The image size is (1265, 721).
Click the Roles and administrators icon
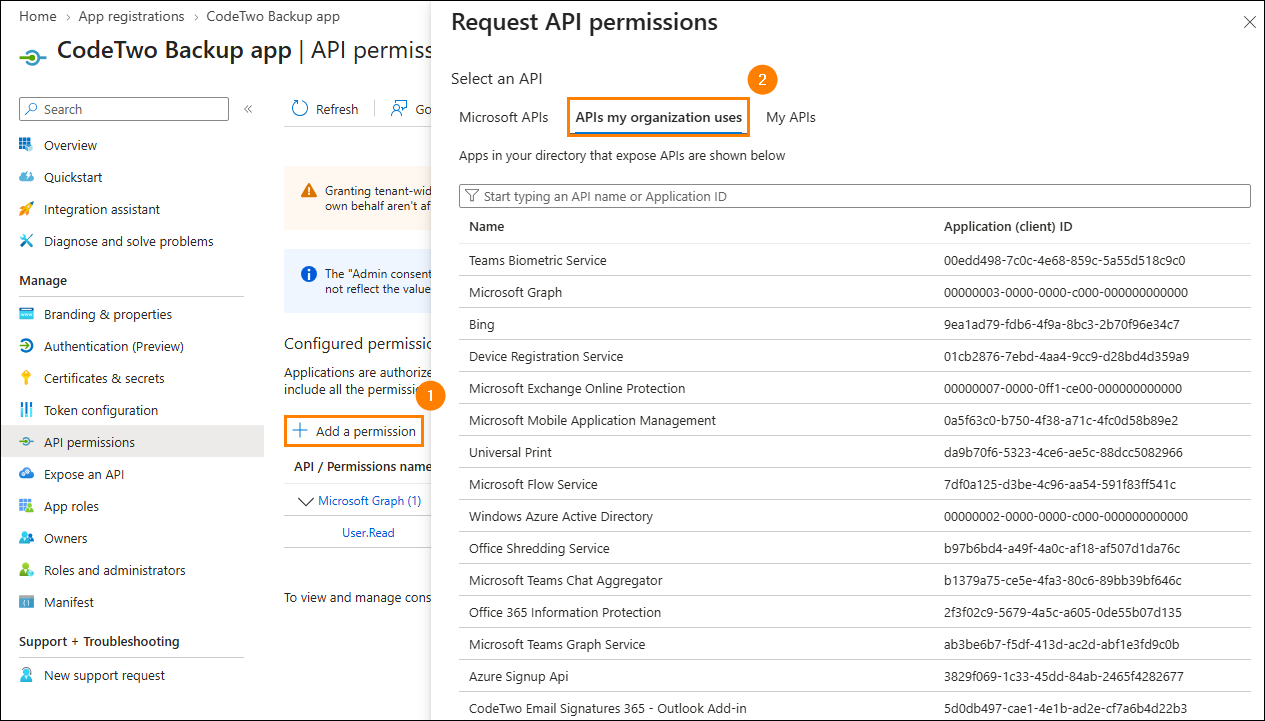(x=26, y=570)
